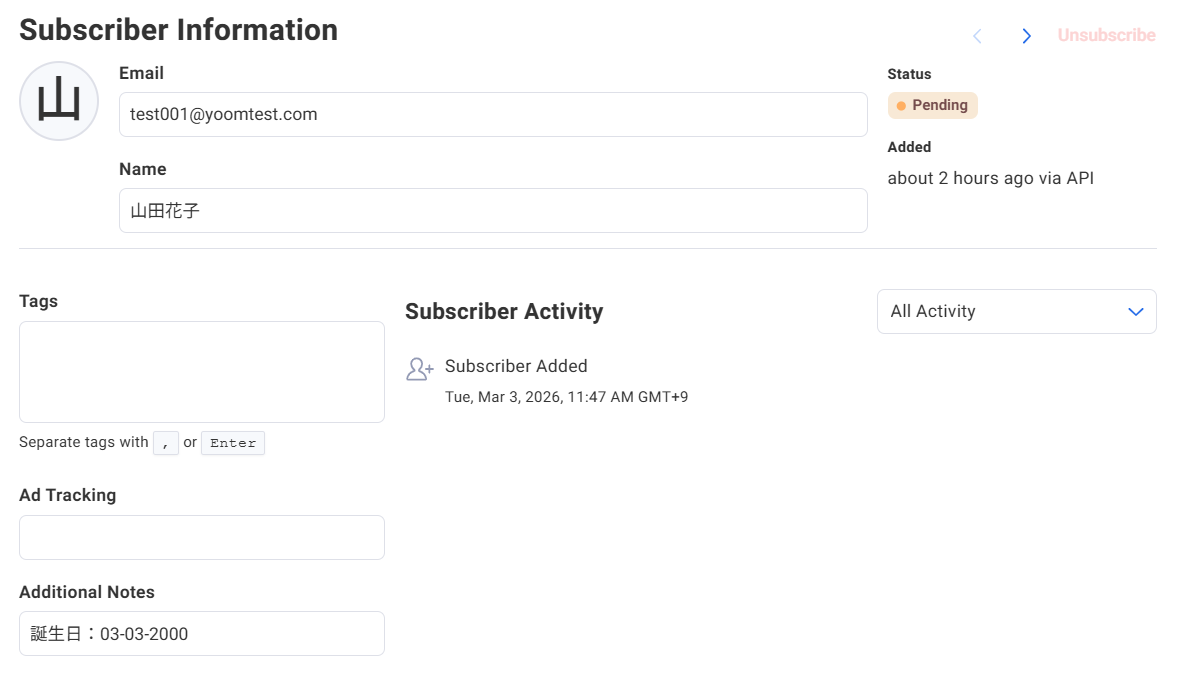Click the Additional Notes field
The width and height of the screenshot is (1177, 677).
(x=201, y=633)
